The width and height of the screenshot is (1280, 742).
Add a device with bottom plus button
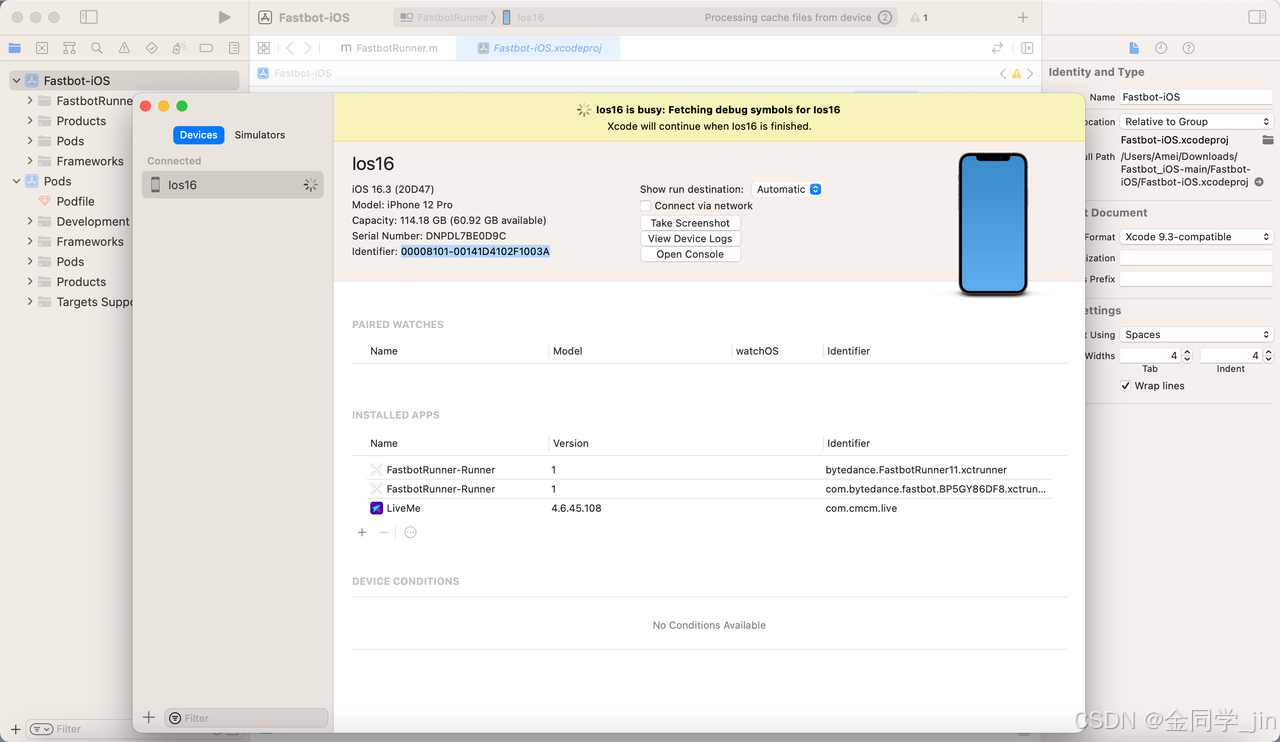click(x=149, y=717)
